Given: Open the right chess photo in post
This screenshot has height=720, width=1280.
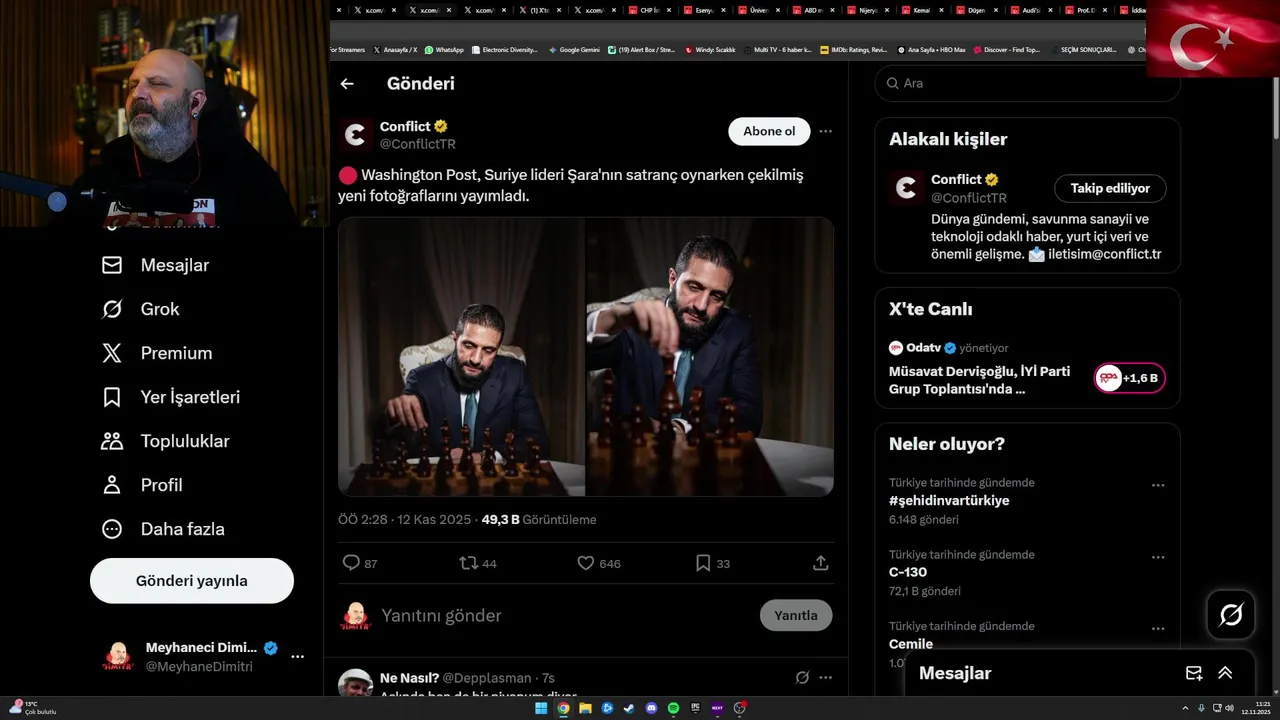Looking at the screenshot, I should [710, 357].
